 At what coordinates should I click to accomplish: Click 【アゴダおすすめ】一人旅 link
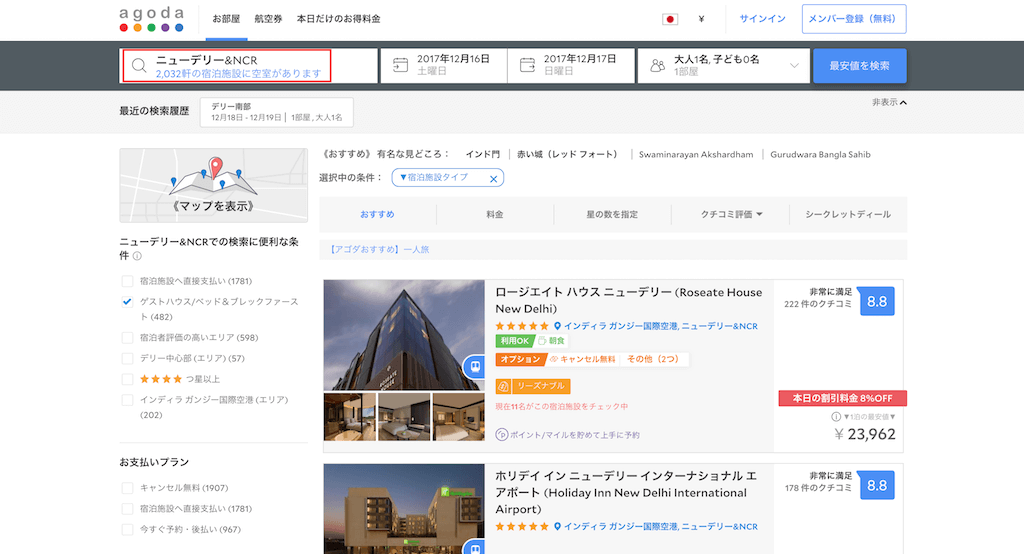379,250
